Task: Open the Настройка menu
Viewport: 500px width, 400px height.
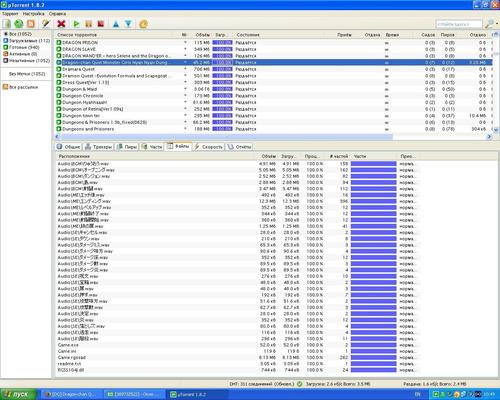Action: 33,14
